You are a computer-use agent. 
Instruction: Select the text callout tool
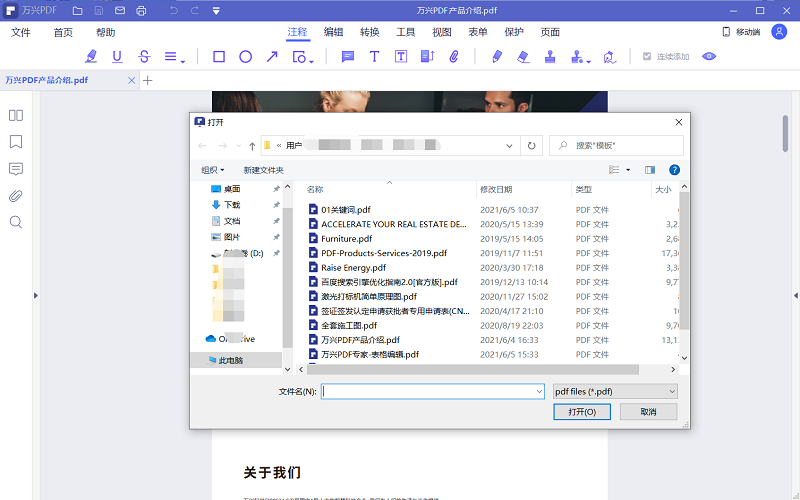(x=428, y=57)
